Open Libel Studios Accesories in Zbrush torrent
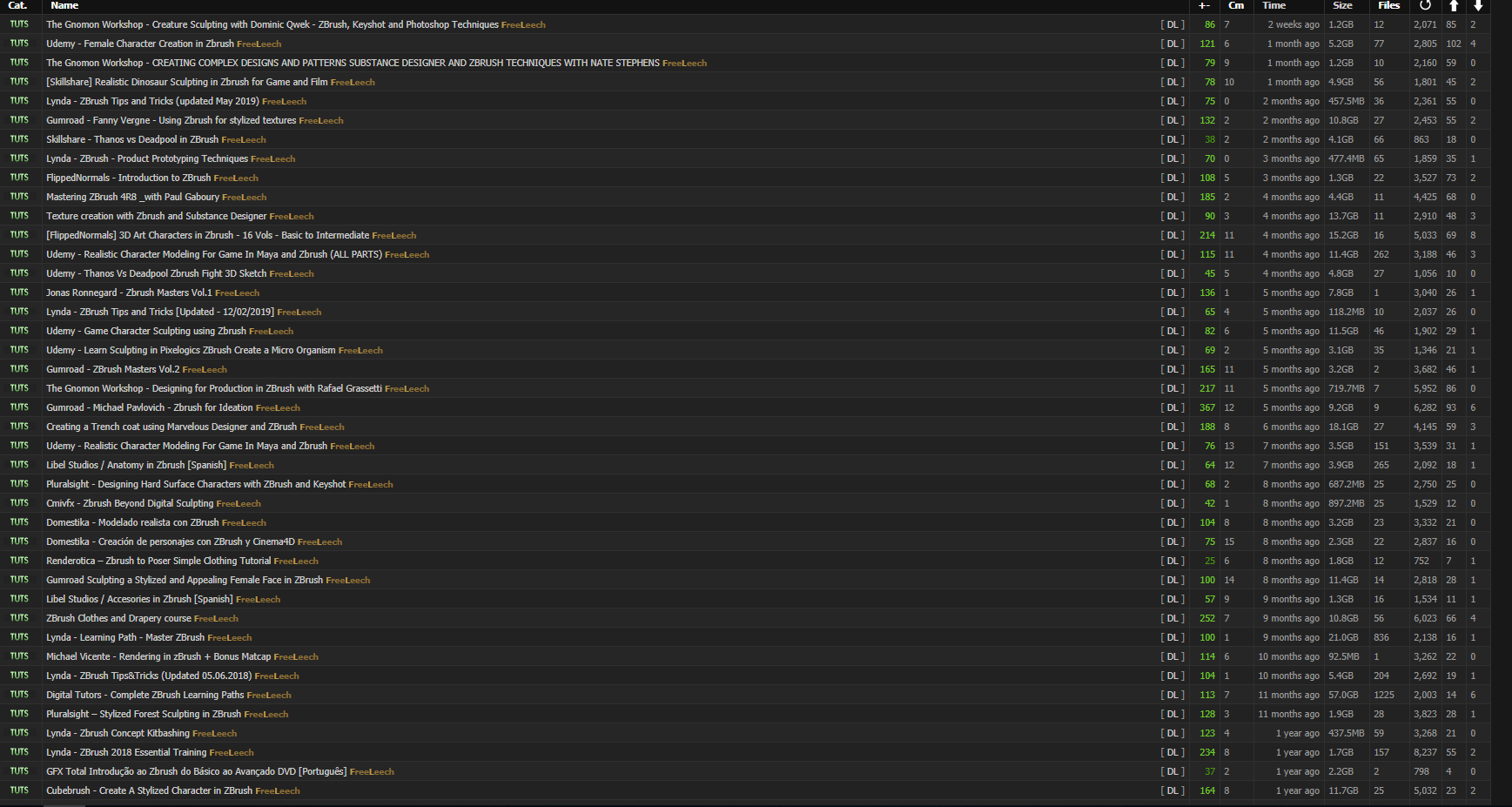The height and width of the screenshot is (807, 1512). coord(139,599)
